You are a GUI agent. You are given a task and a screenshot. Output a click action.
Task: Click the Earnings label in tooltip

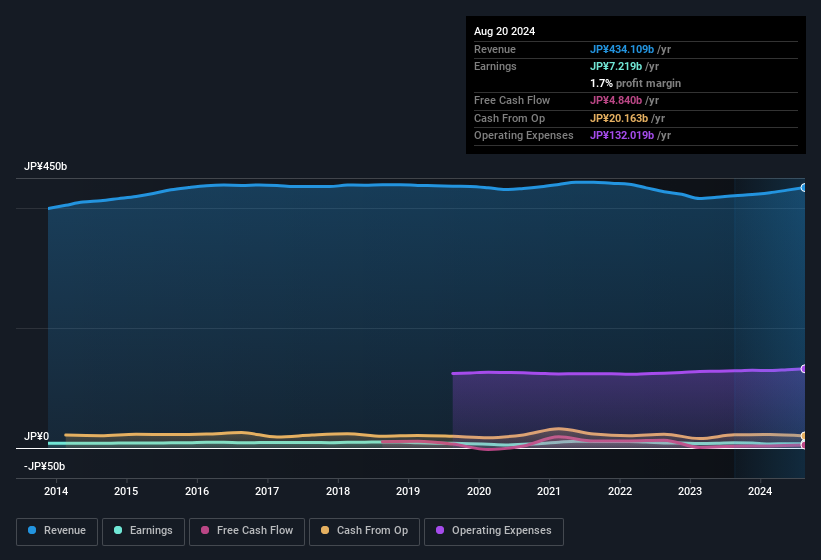(495, 66)
